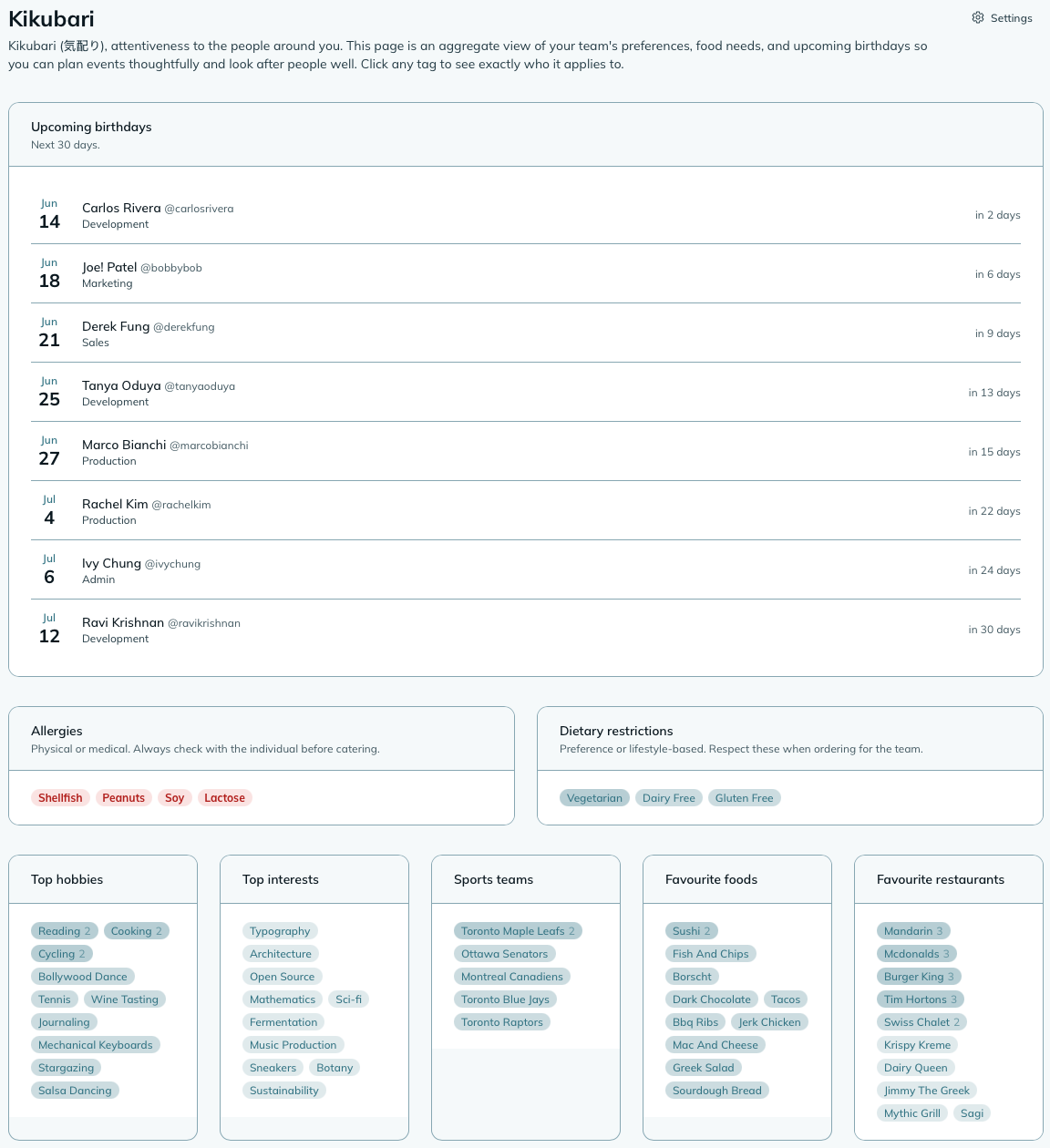Click the Shellfish allergy tag
The image size is (1050, 1148).
click(x=60, y=798)
